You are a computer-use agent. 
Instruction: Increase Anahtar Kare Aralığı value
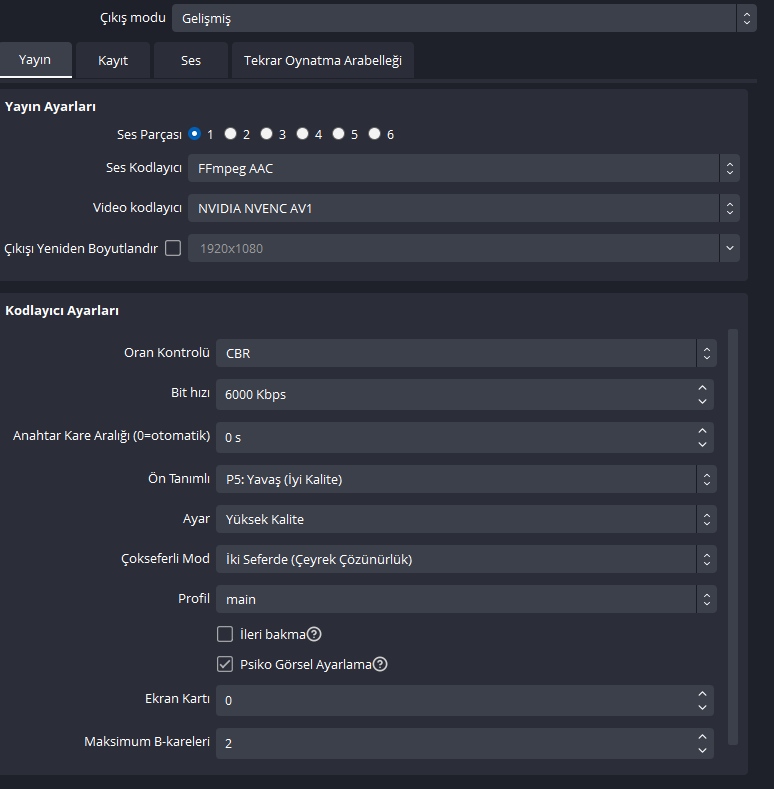coord(702,430)
